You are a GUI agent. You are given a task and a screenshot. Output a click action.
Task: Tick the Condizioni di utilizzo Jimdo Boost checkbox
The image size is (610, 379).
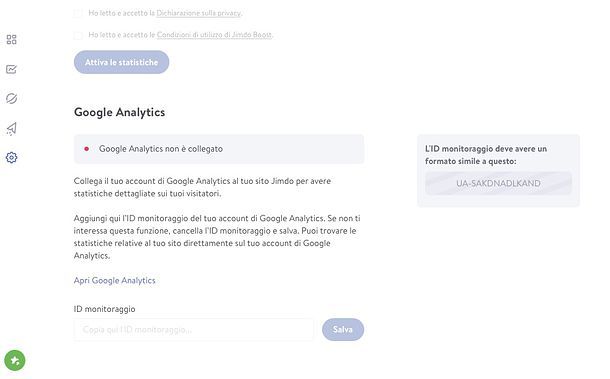pyautogui.click(x=78, y=35)
